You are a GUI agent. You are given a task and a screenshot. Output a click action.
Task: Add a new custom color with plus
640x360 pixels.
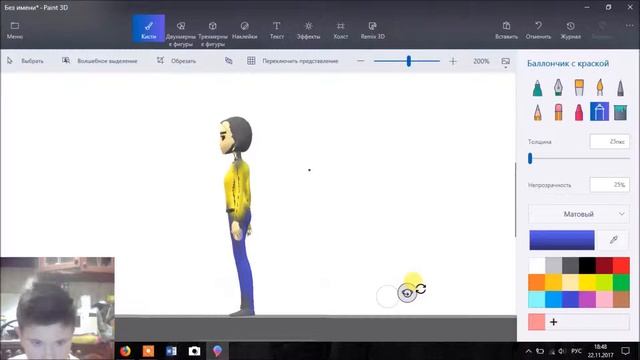[x=553, y=322]
